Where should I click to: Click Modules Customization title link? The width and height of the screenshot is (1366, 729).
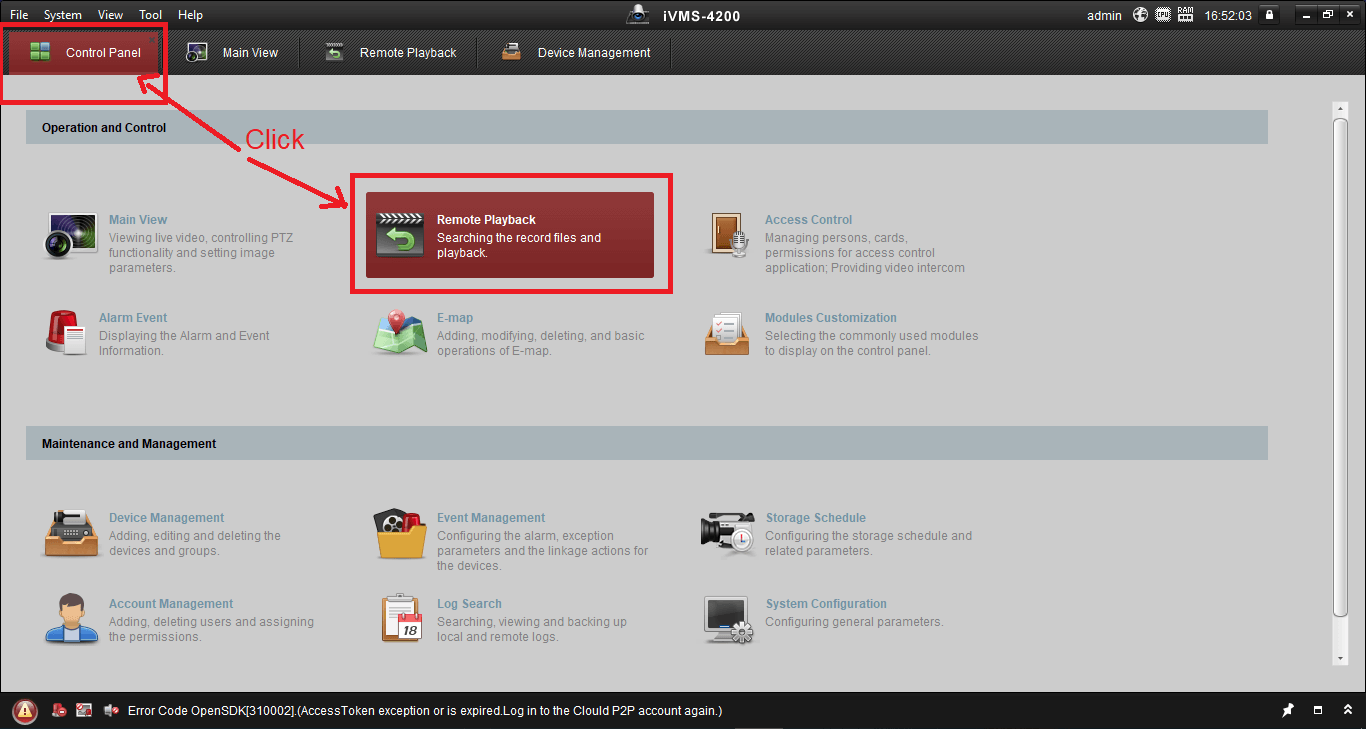(x=831, y=318)
